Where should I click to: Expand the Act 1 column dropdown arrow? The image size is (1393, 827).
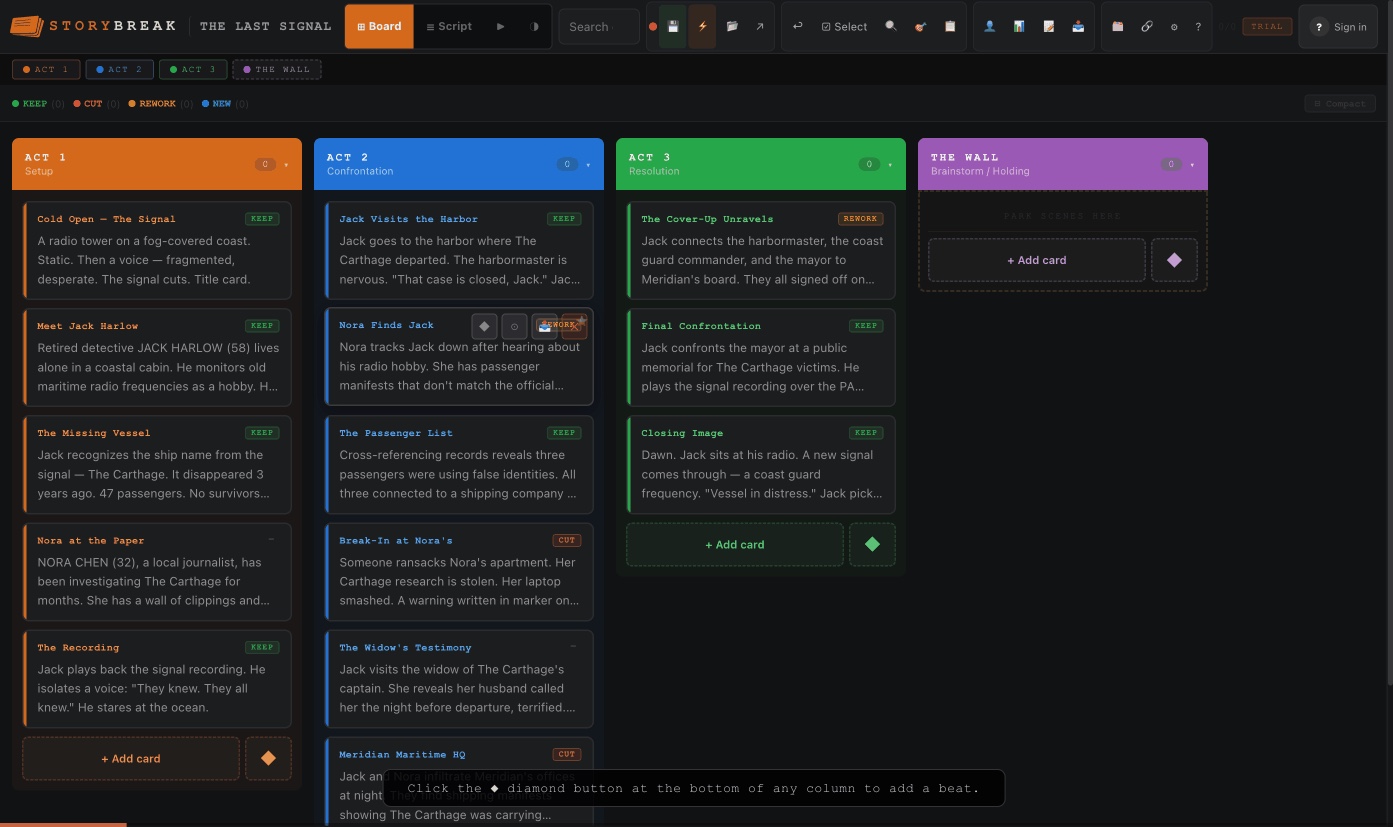(286, 165)
